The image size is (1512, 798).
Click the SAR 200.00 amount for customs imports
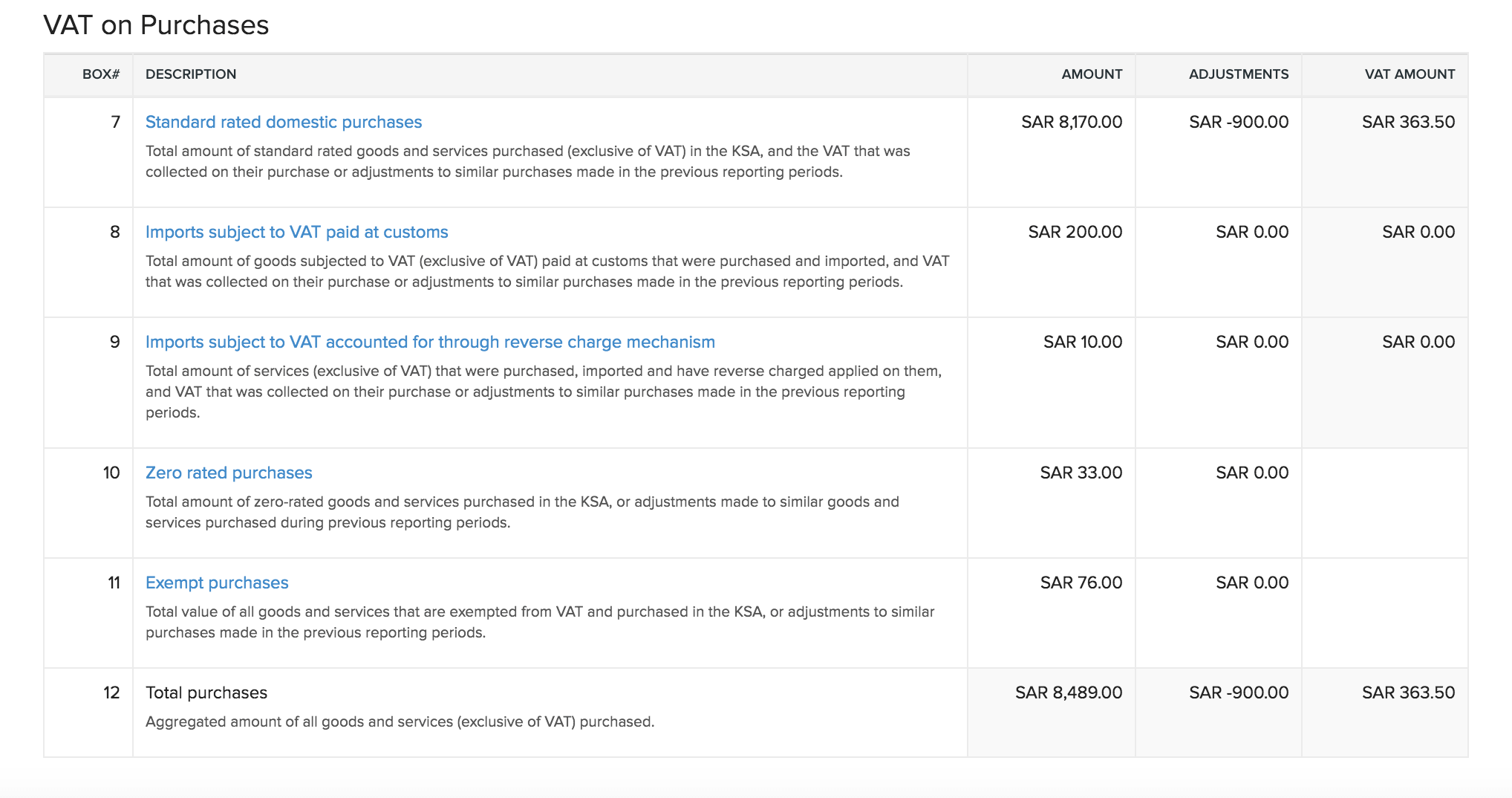click(1075, 232)
